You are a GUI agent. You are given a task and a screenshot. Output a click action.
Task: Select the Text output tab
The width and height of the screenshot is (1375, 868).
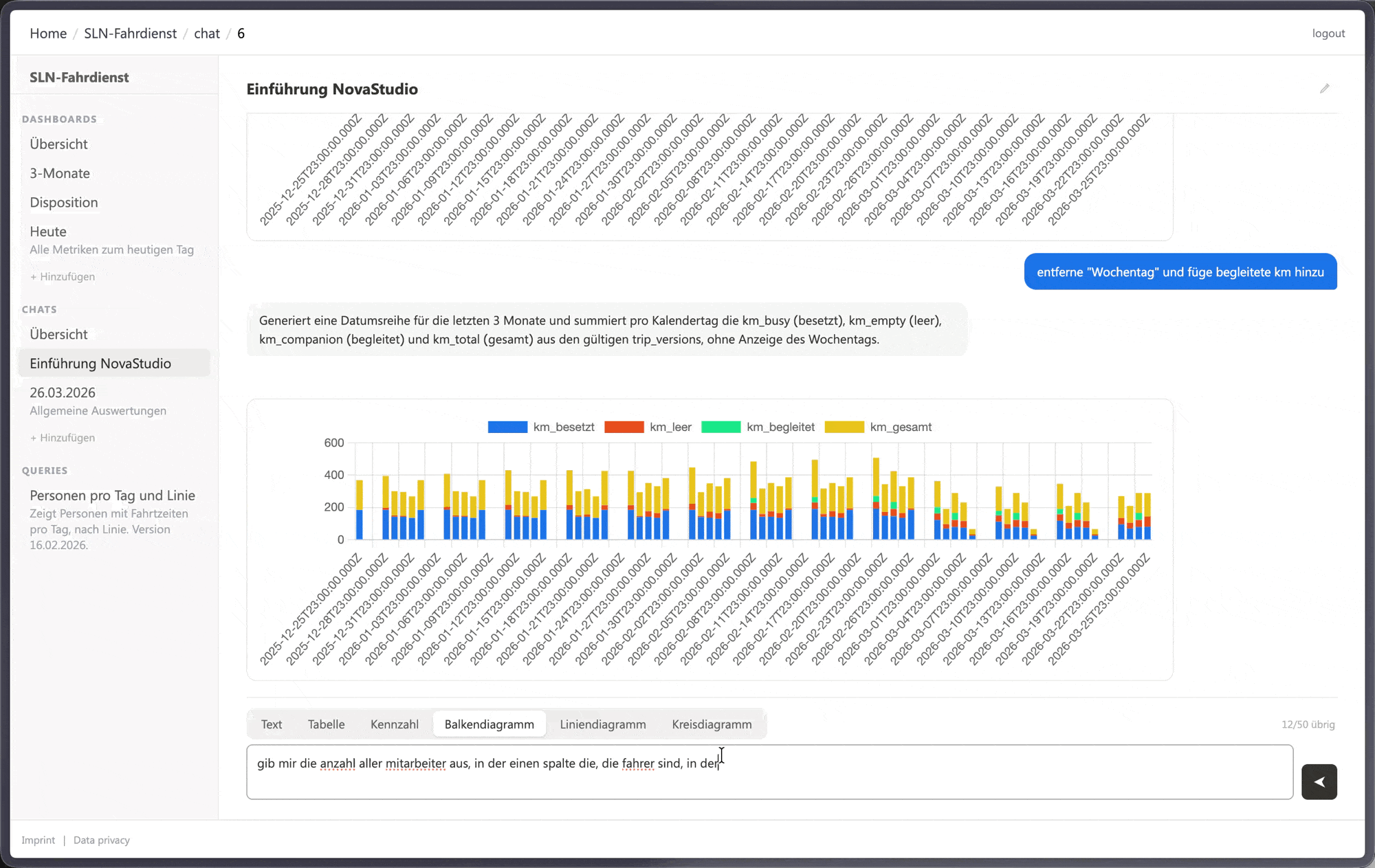pyautogui.click(x=271, y=724)
